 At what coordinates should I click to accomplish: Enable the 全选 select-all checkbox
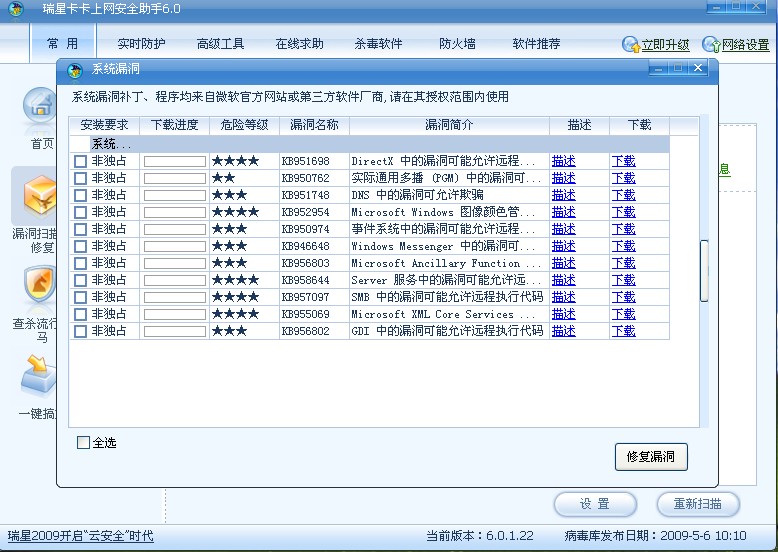[83, 442]
